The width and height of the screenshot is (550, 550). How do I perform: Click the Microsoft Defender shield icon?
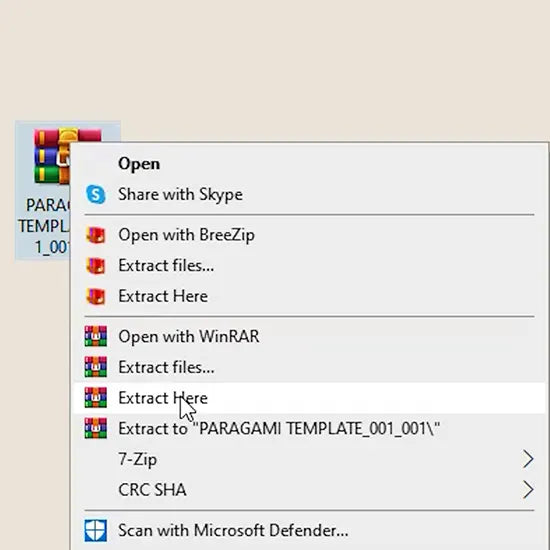(96, 530)
